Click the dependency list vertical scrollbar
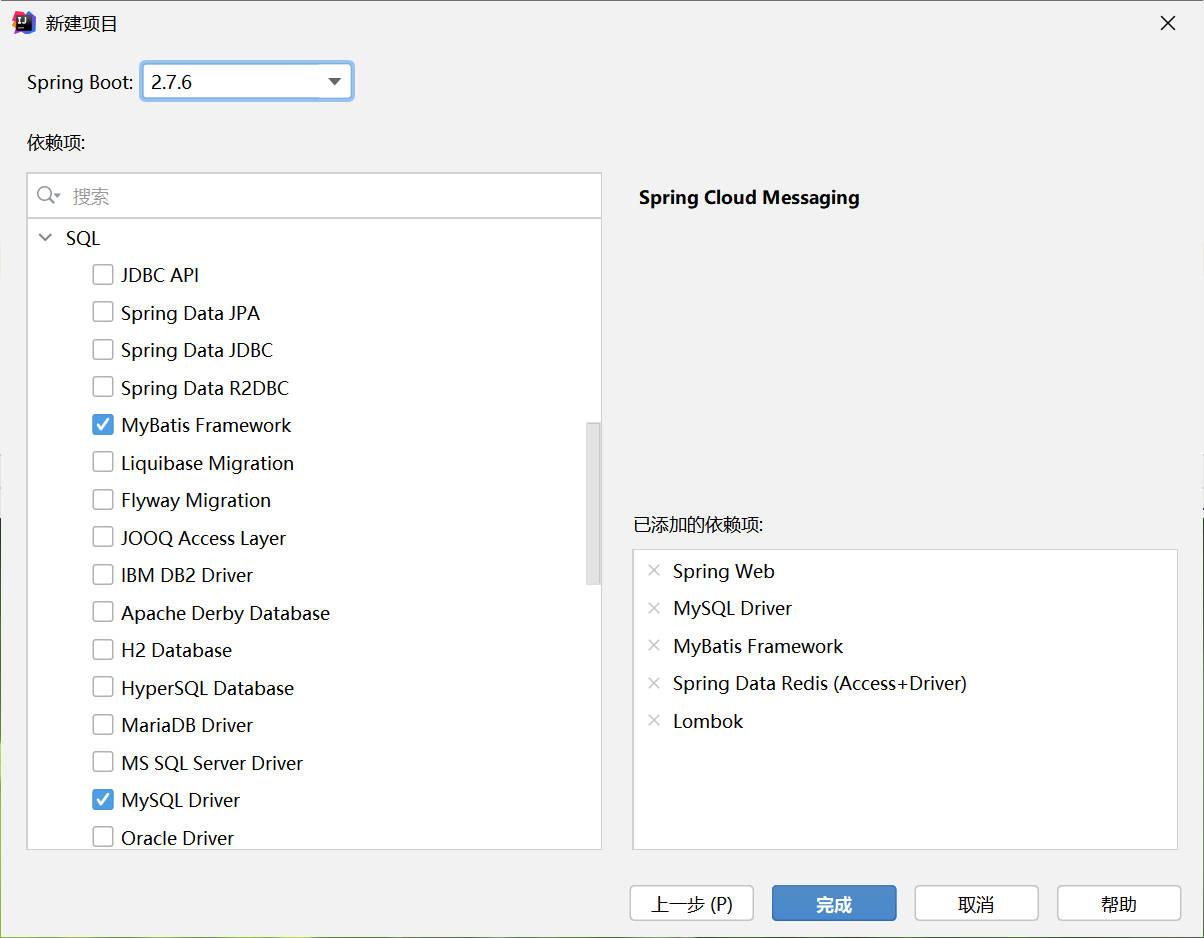 tap(593, 503)
